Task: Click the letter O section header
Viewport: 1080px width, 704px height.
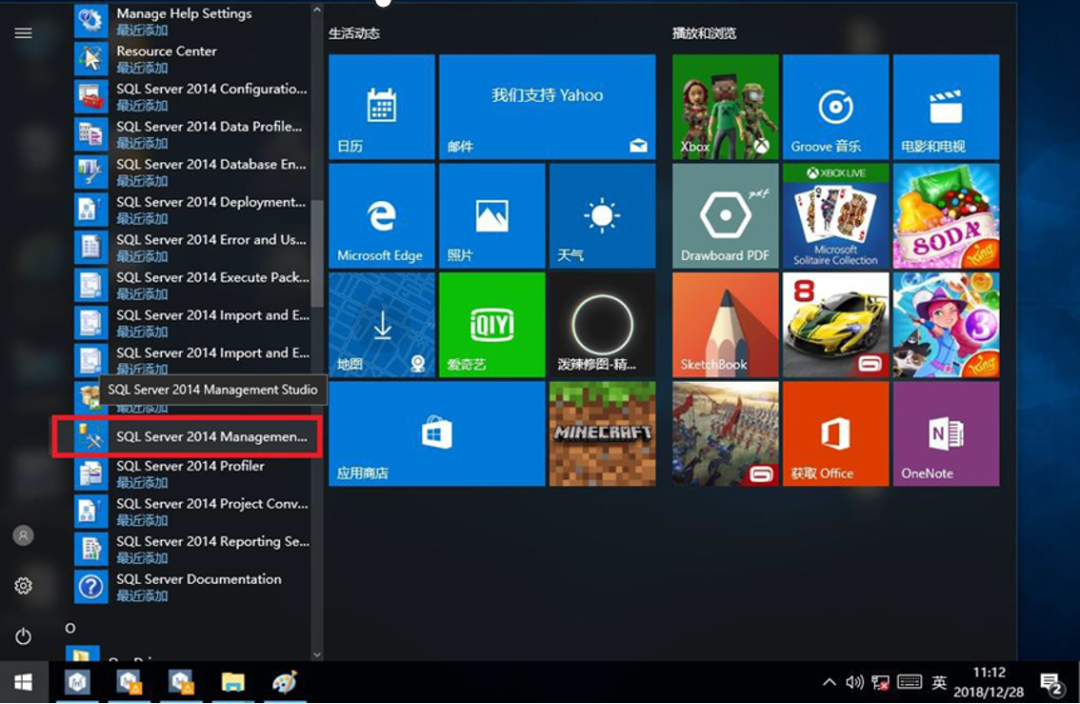Action: pos(70,628)
